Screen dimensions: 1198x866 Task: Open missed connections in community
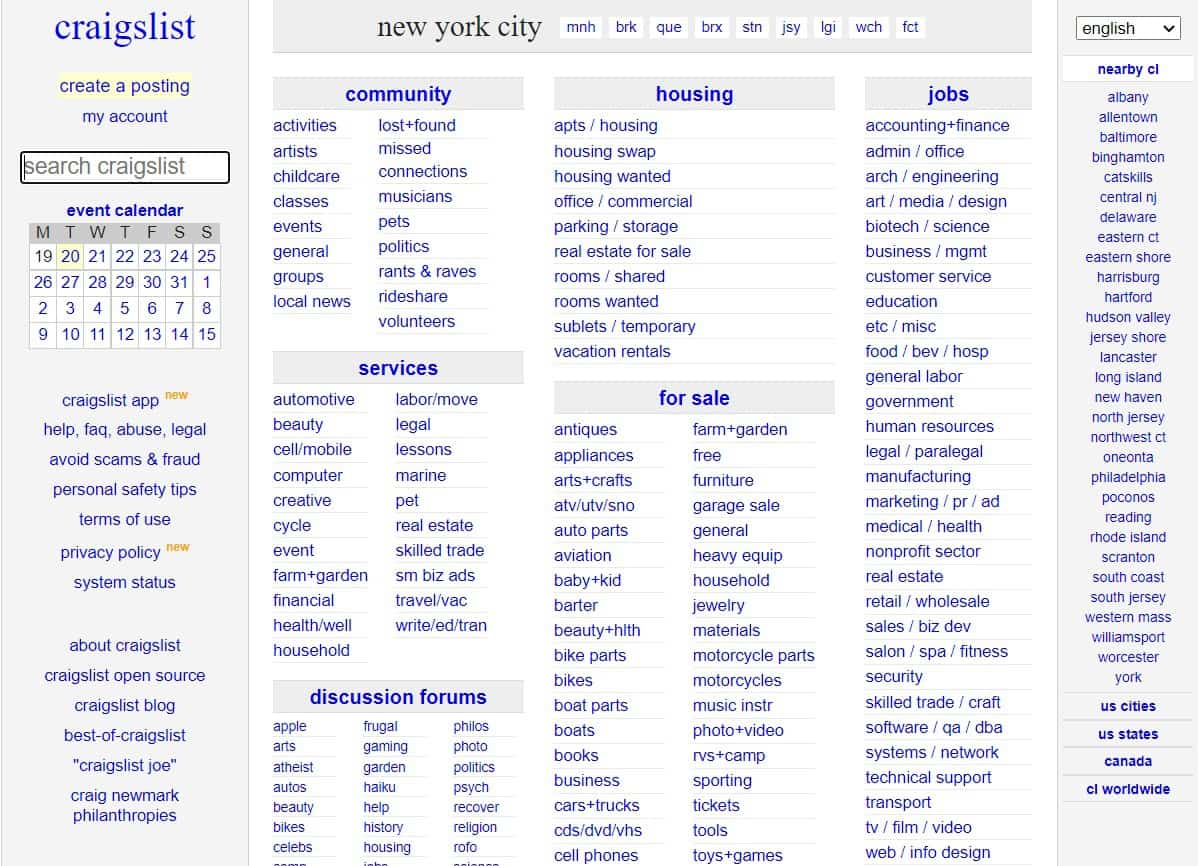[423, 160]
